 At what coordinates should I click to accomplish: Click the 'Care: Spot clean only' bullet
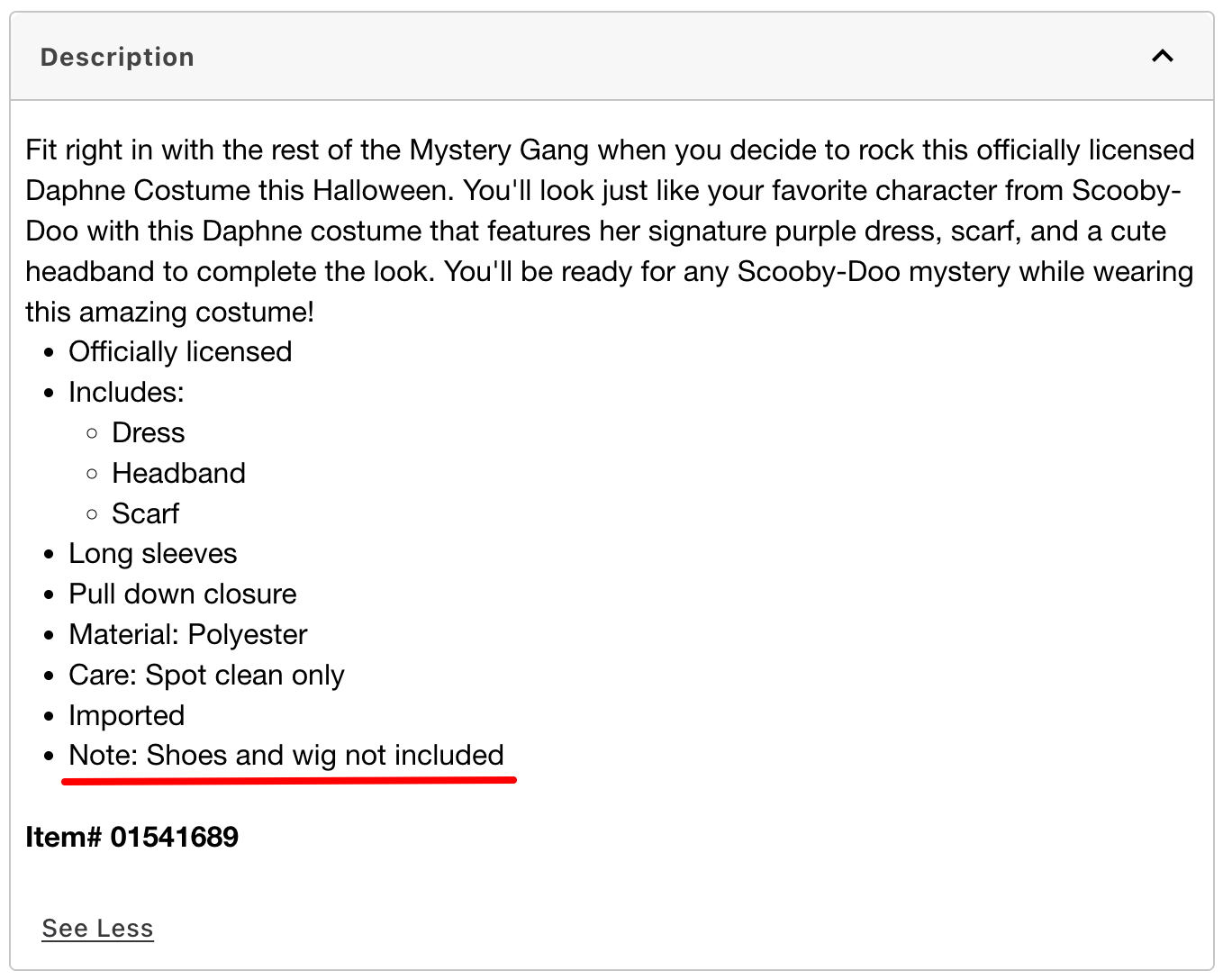[206, 675]
